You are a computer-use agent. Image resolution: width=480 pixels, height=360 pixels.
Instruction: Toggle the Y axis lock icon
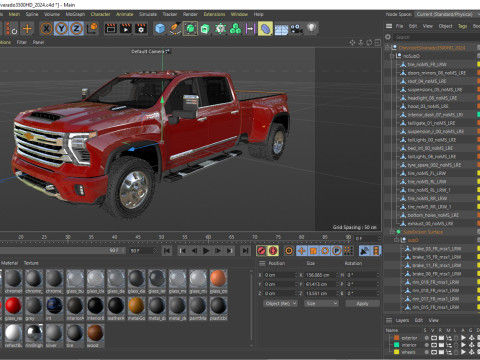pyautogui.click(x=61, y=29)
